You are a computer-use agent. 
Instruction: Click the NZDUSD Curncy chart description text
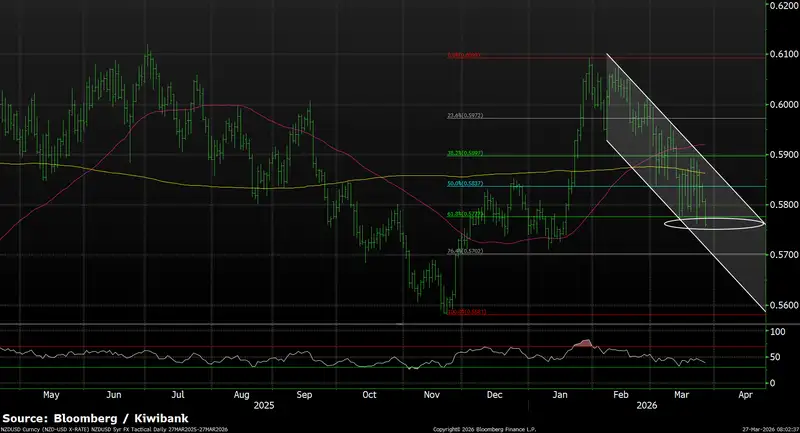[115, 429]
